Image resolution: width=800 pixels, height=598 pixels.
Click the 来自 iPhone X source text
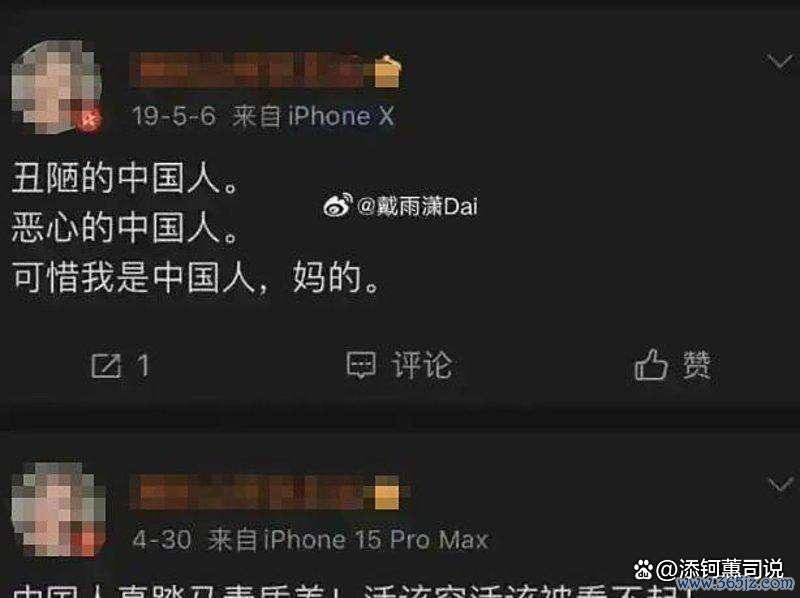[313, 116]
